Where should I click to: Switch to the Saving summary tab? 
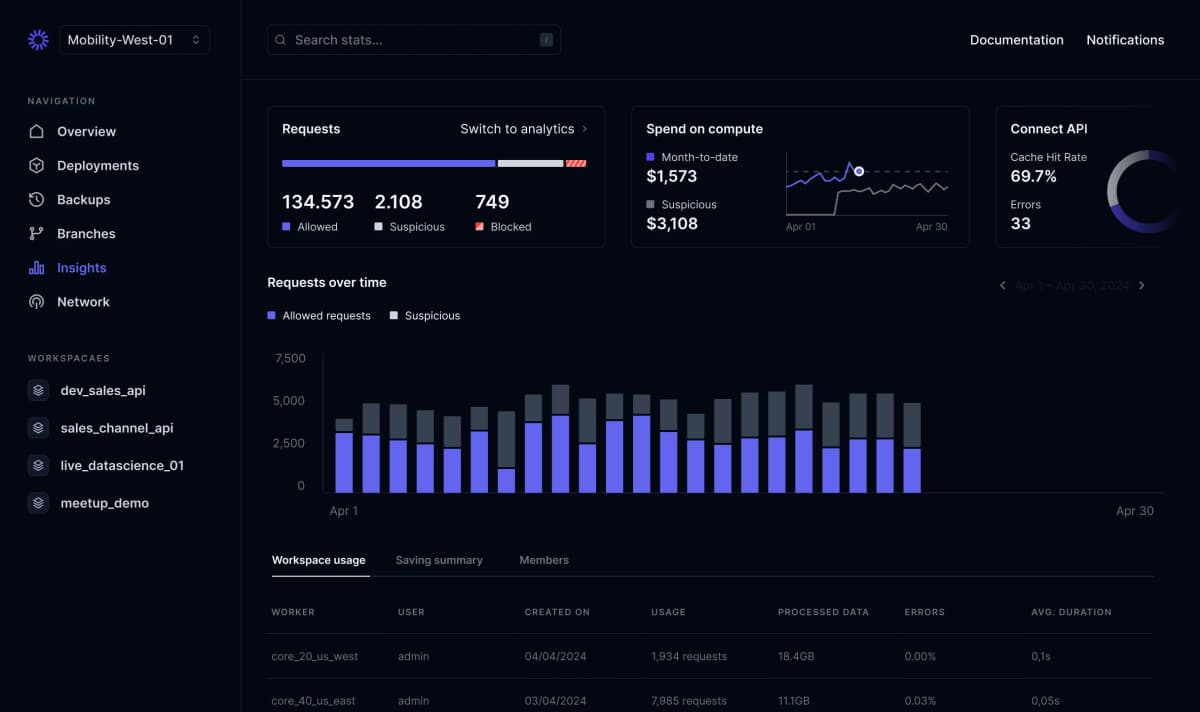click(439, 560)
